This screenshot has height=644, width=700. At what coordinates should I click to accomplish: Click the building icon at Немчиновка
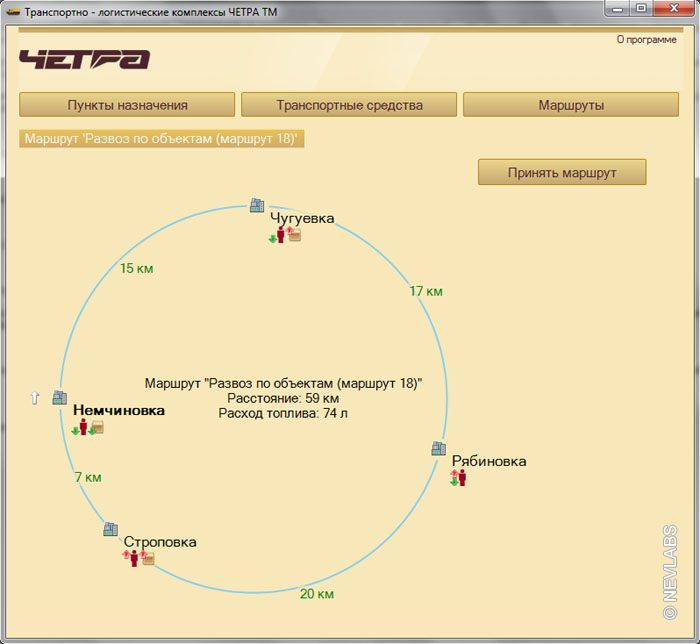tap(60, 397)
